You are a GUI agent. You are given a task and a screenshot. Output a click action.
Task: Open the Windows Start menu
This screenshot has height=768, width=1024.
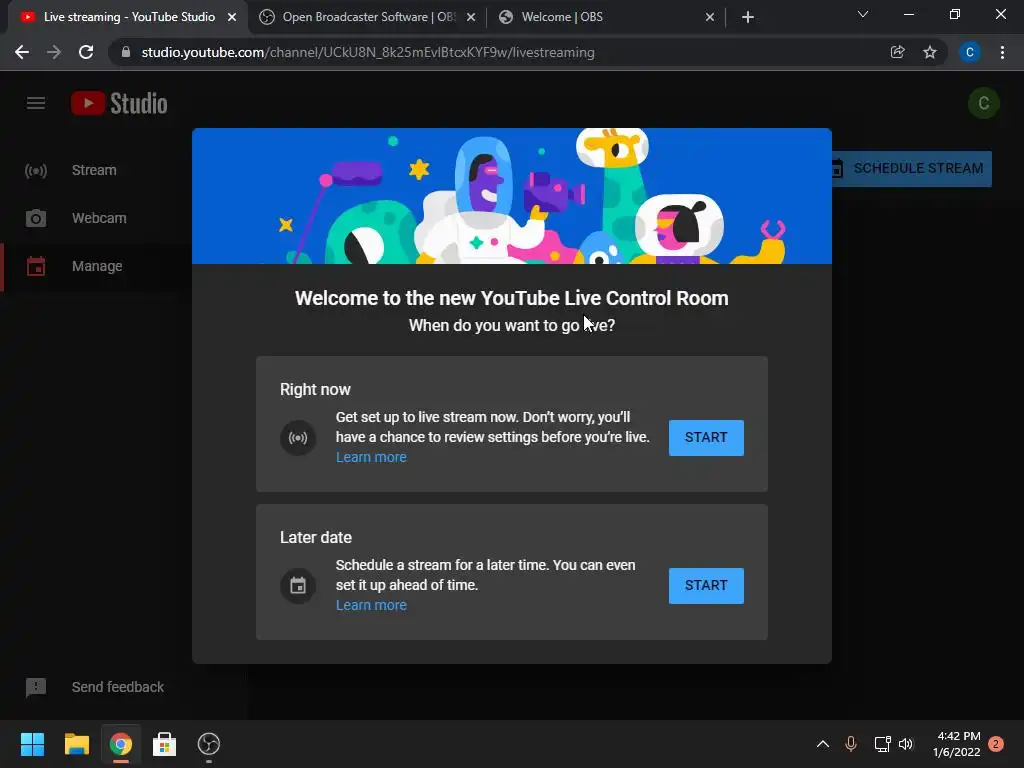pos(32,744)
